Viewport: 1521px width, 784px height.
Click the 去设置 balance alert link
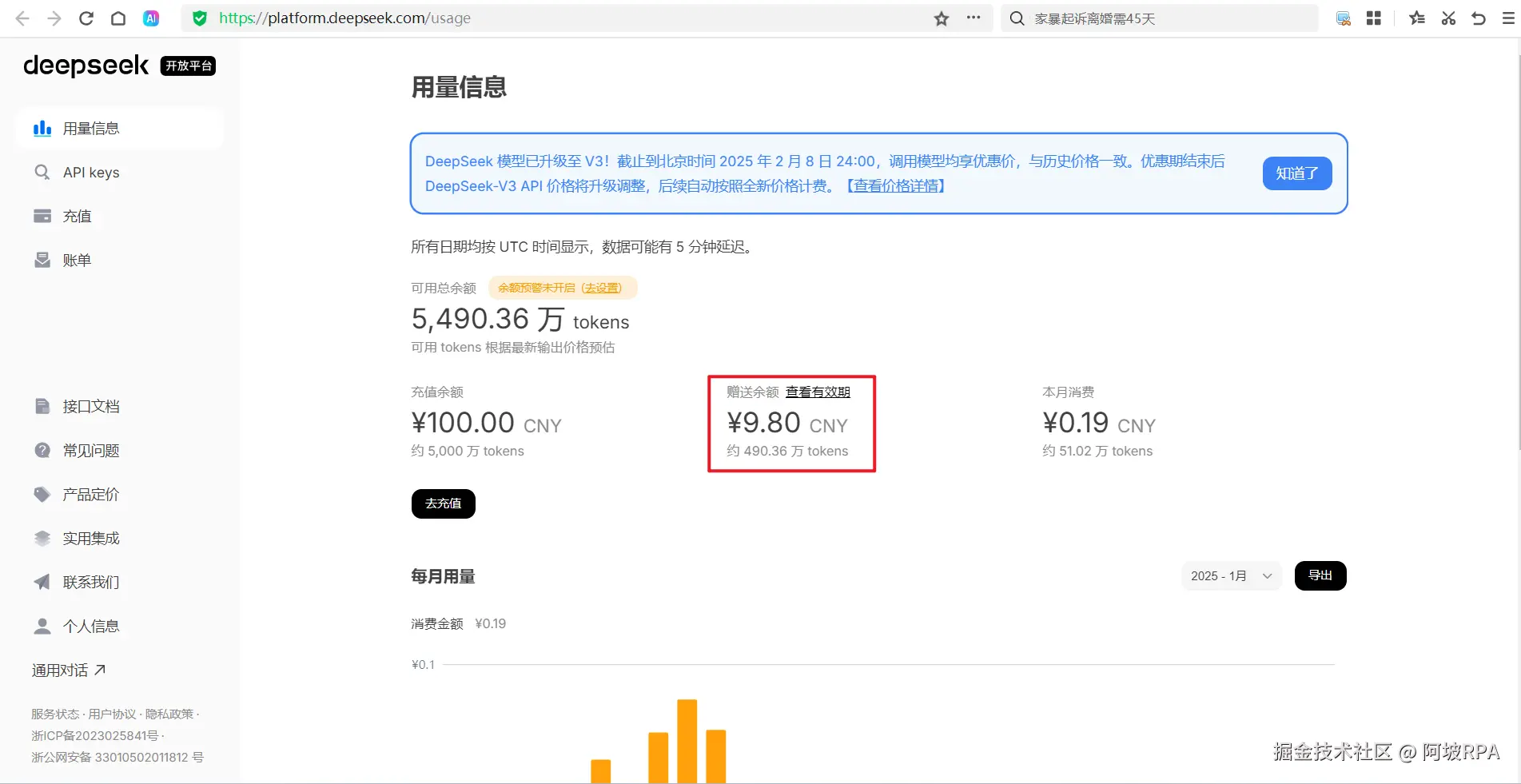point(601,288)
